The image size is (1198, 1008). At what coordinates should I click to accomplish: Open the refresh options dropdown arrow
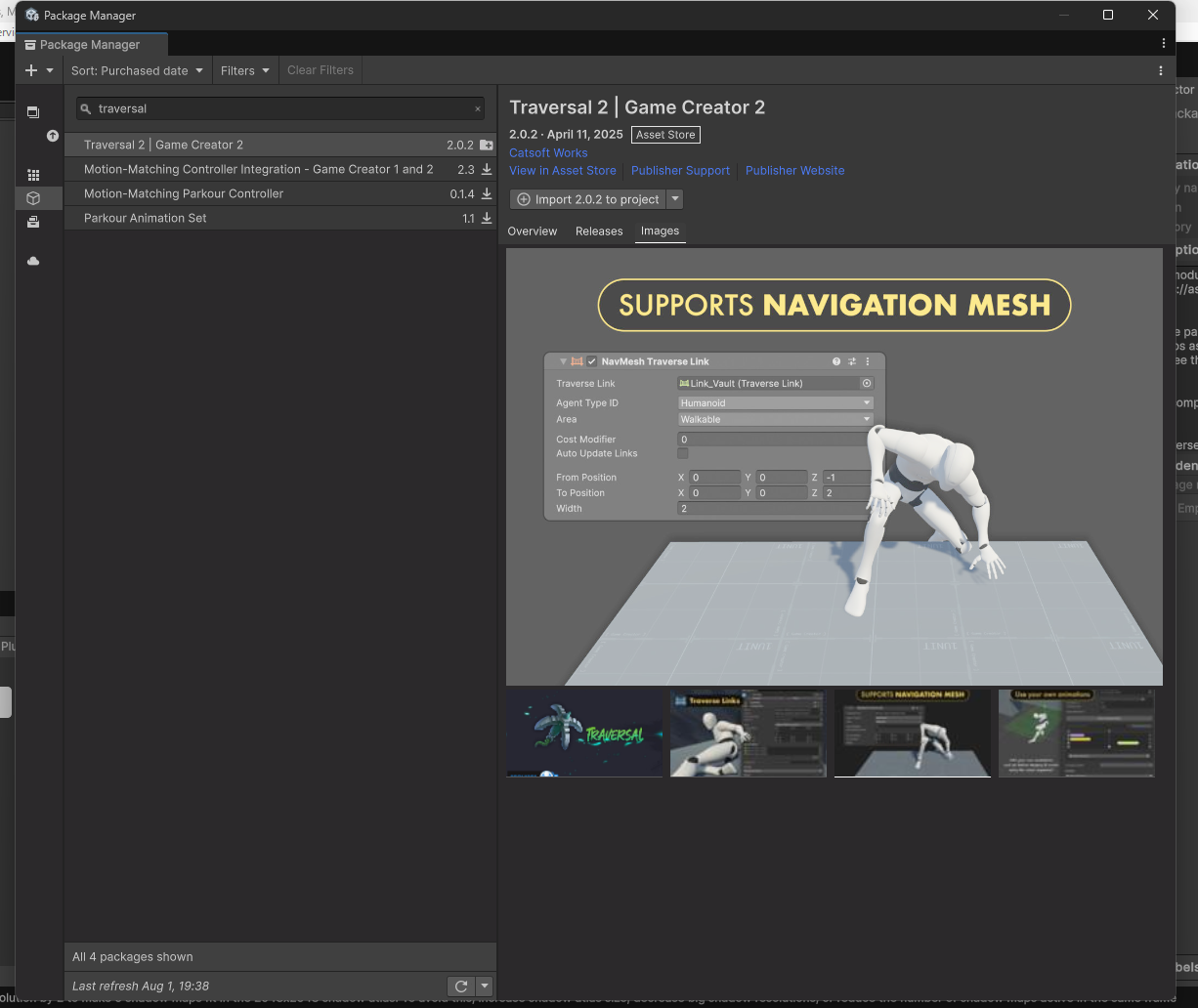click(485, 987)
